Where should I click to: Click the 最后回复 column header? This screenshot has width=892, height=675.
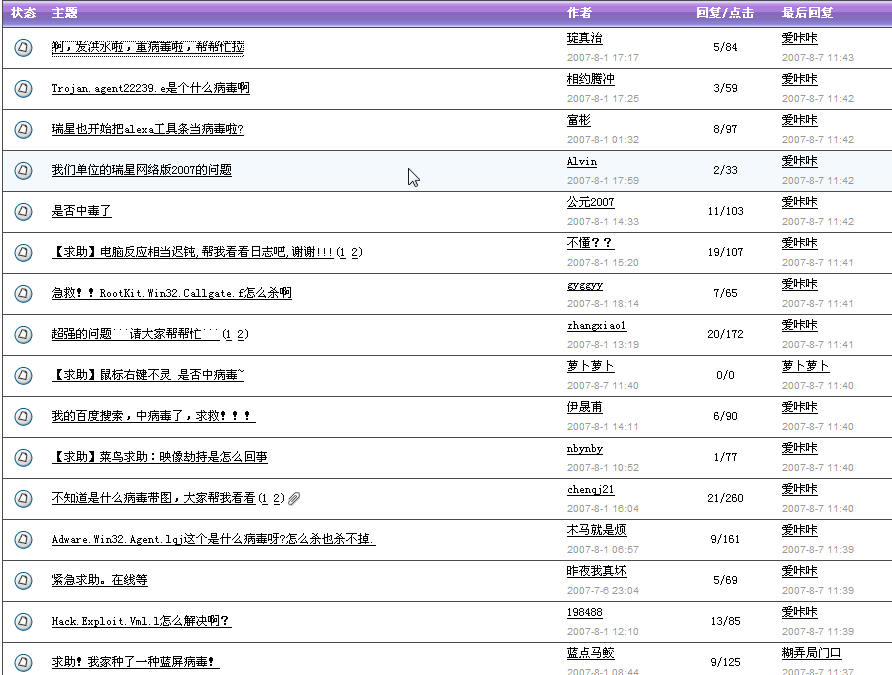point(808,13)
